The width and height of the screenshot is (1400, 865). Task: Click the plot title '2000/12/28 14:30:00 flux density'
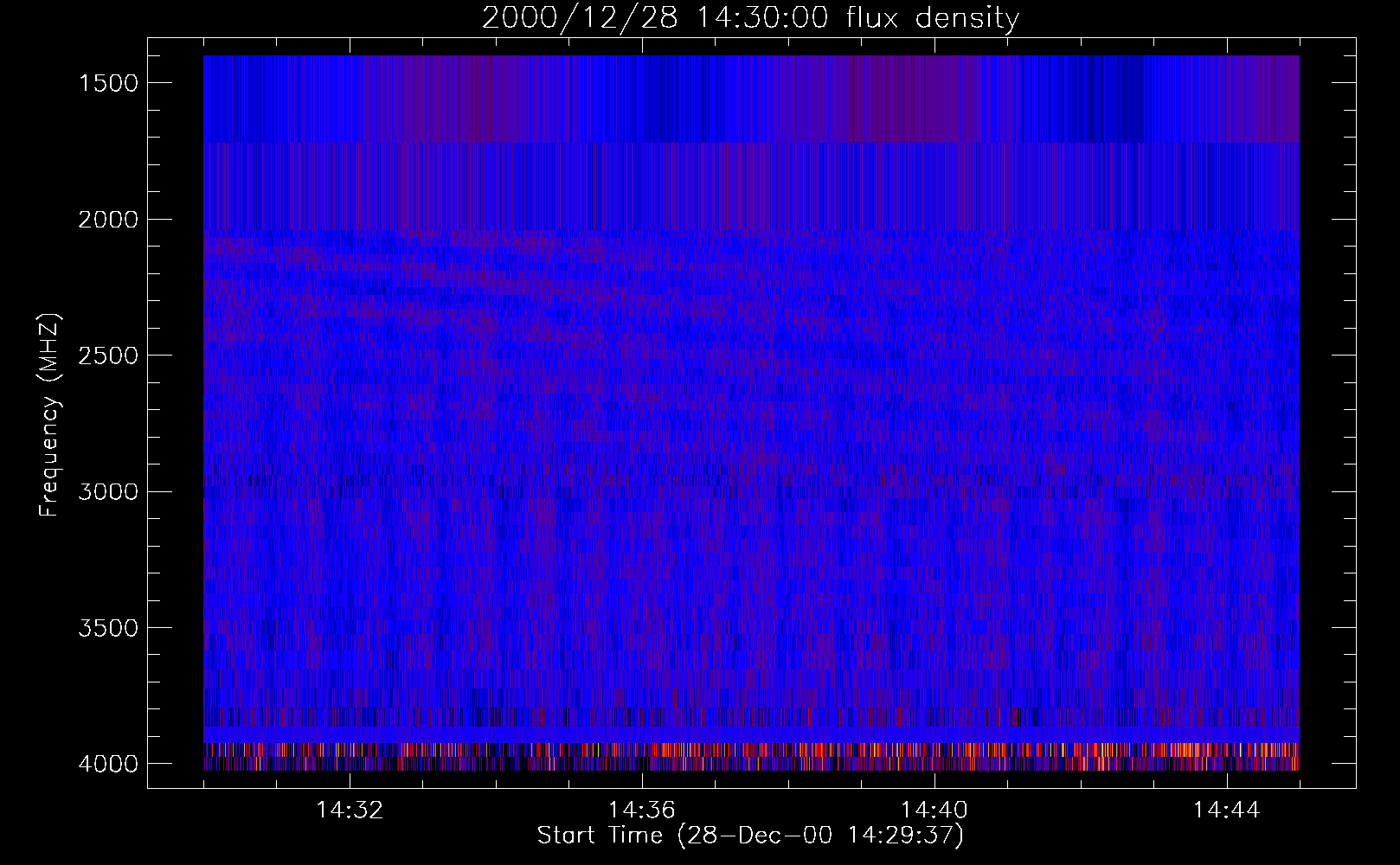pos(750,18)
